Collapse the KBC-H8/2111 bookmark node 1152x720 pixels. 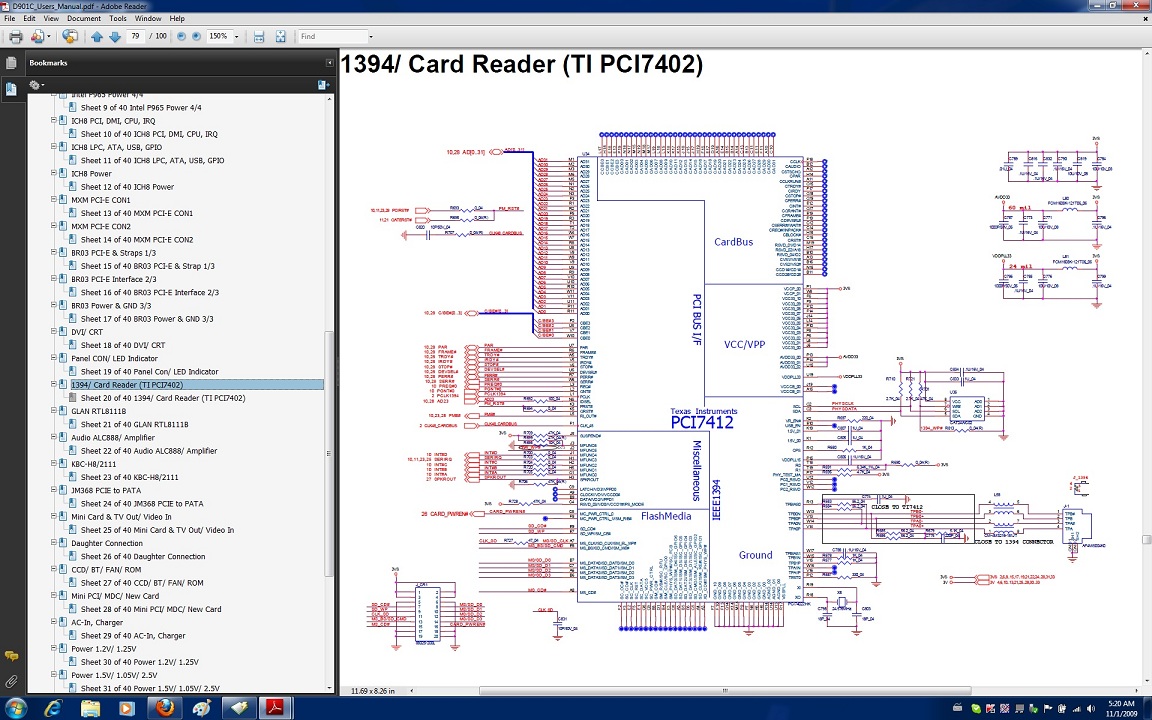click(54, 464)
